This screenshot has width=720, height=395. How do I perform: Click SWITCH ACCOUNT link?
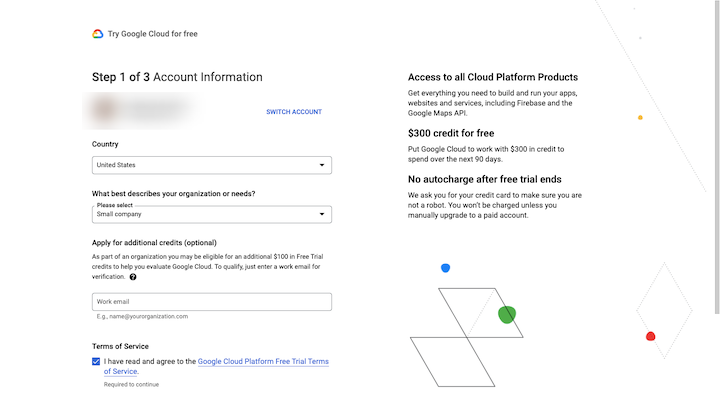294,112
